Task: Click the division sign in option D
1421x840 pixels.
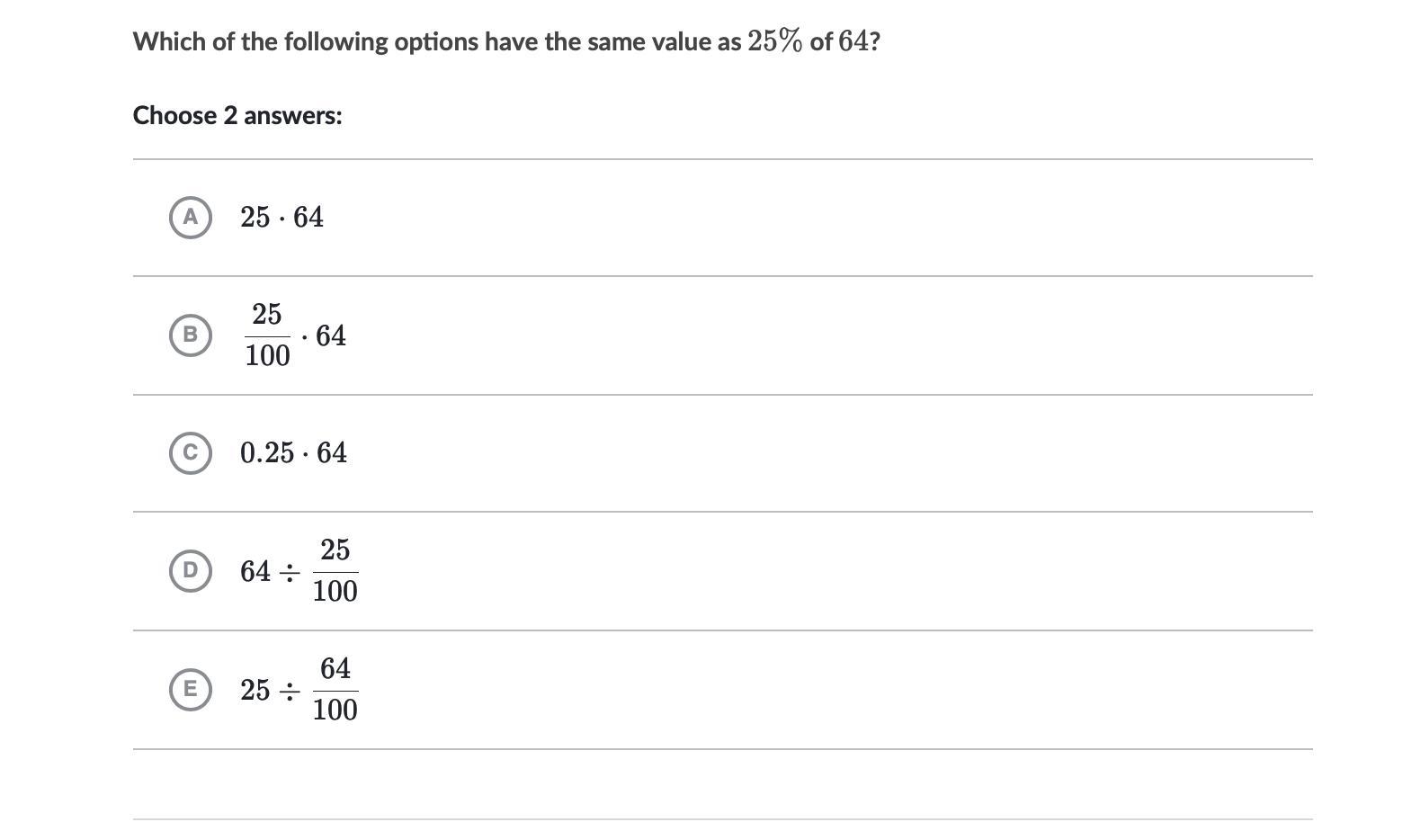Action: tap(289, 573)
